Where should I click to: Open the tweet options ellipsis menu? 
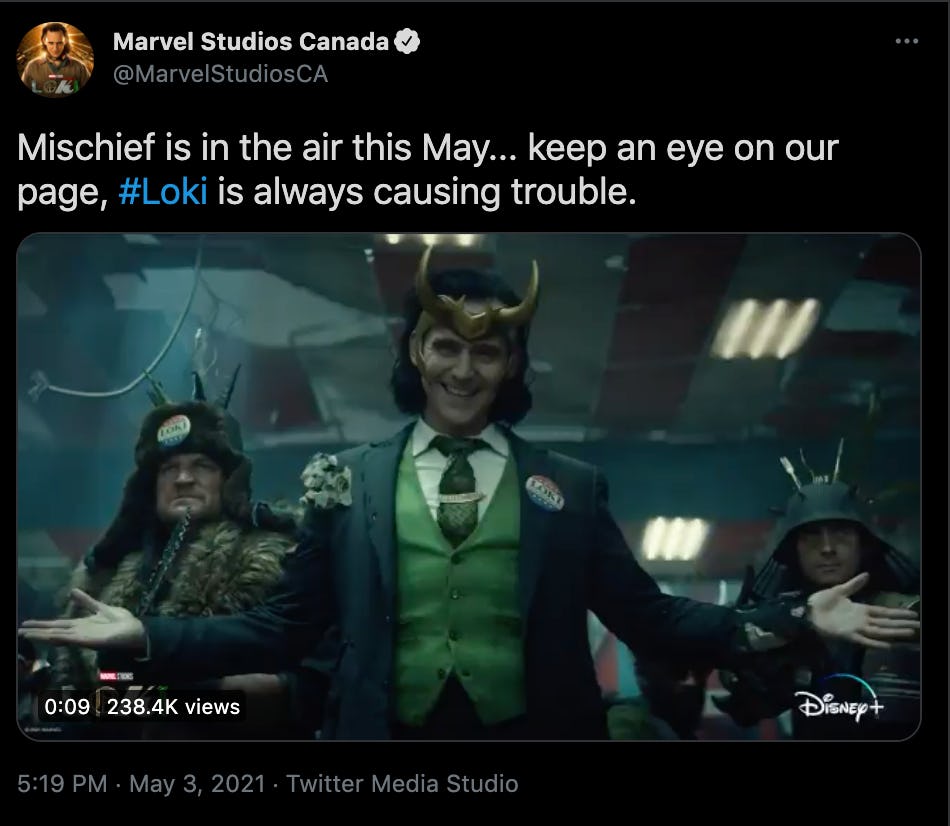908,40
